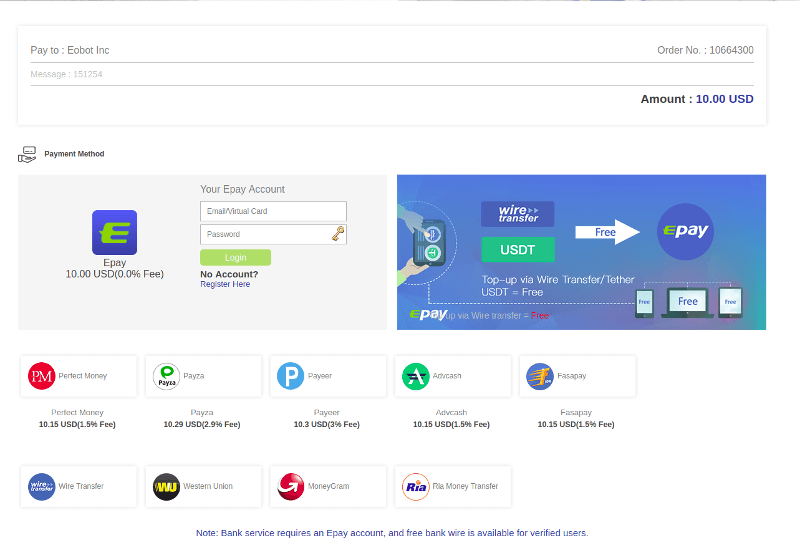The image size is (800, 553).
Task: Choose the Perfect Money payment option label
Action: point(83,376)
